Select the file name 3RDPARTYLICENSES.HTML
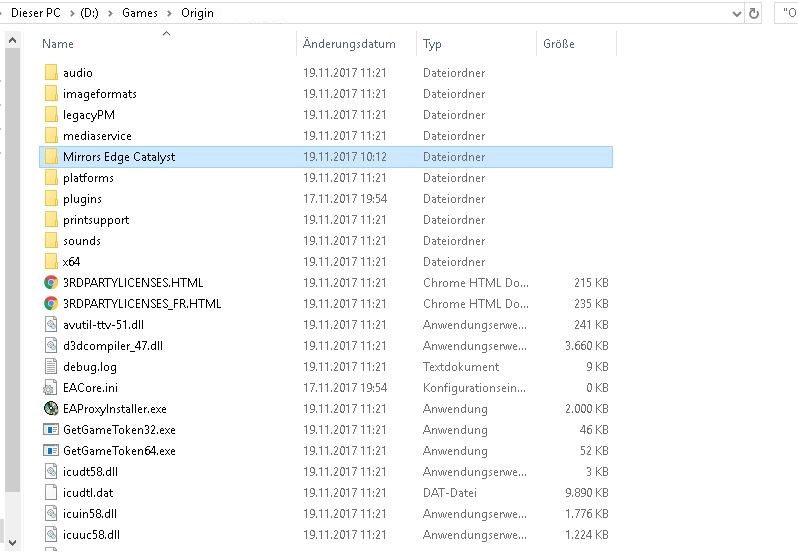Screen dimensions: 798x555 coord(133,283)
